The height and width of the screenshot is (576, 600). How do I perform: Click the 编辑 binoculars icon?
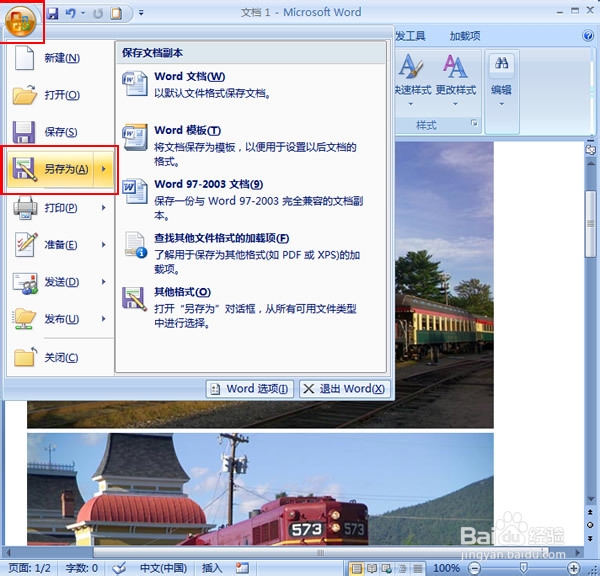[501, 64]
